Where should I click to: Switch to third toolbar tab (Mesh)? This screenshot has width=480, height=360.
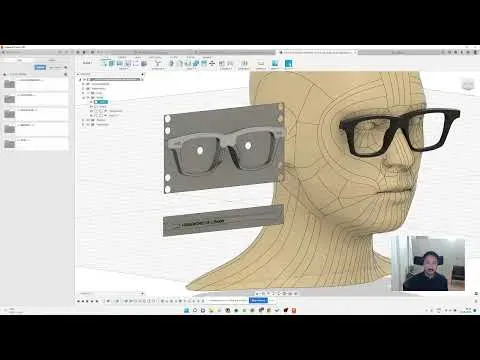(x=137, y=58)
